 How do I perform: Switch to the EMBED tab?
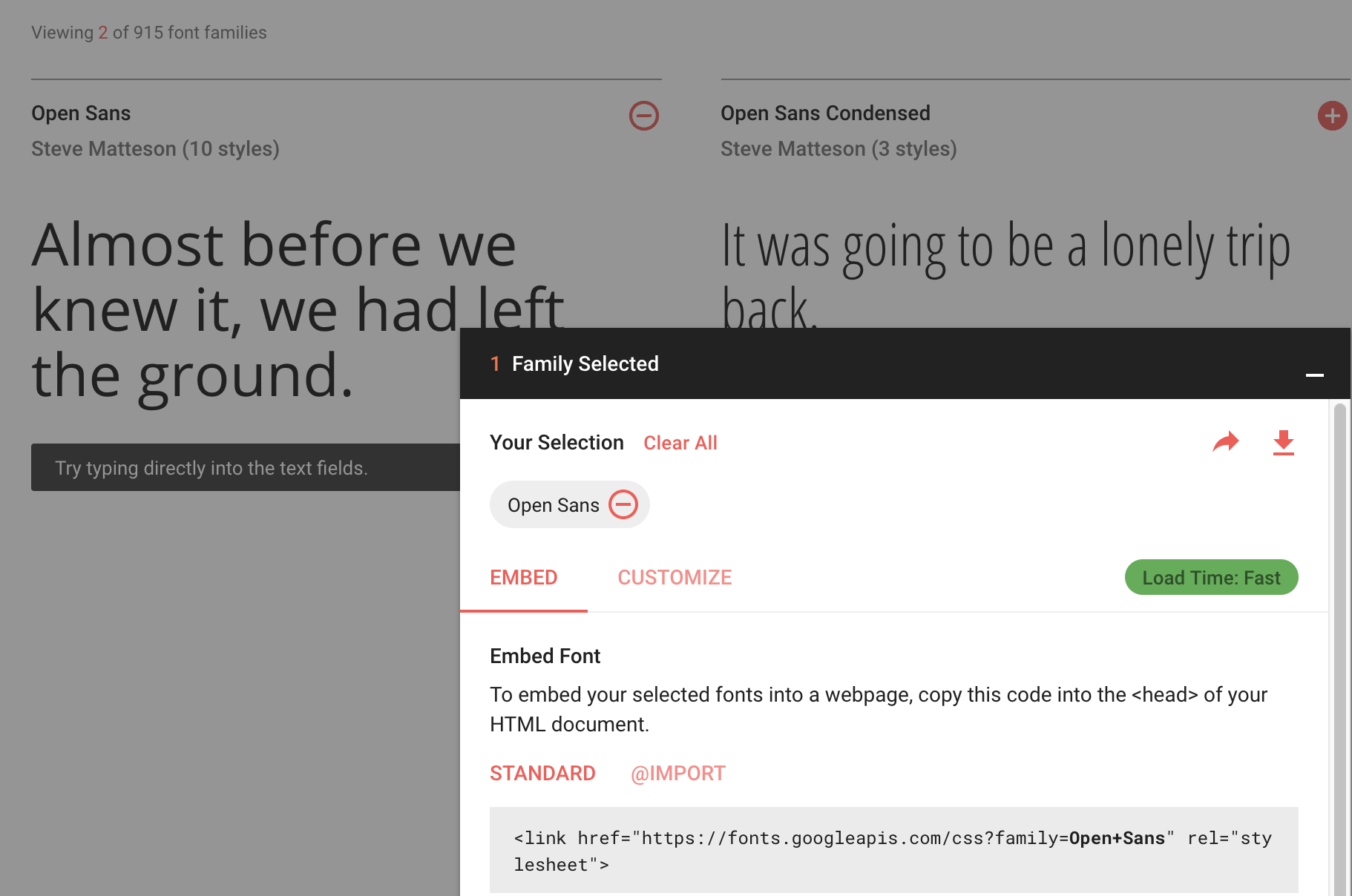pos(524,578)
